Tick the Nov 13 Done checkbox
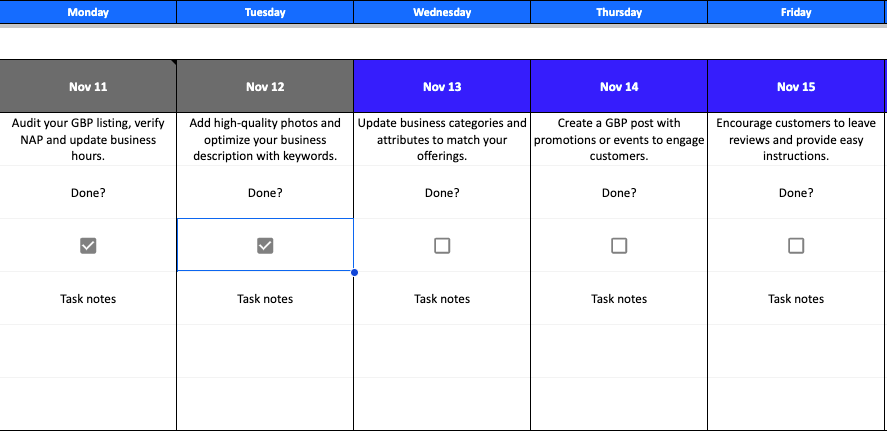The image size is (887, 431). tap(442, 245)
